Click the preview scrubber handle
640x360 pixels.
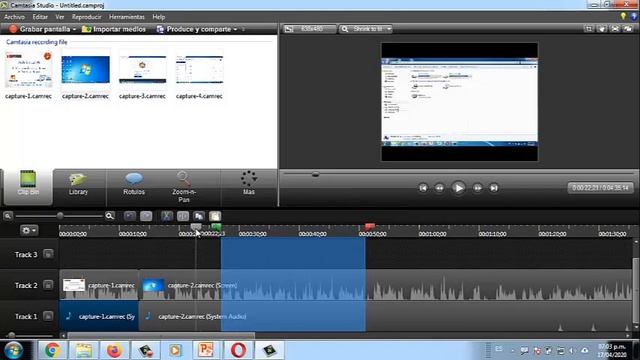315,174
